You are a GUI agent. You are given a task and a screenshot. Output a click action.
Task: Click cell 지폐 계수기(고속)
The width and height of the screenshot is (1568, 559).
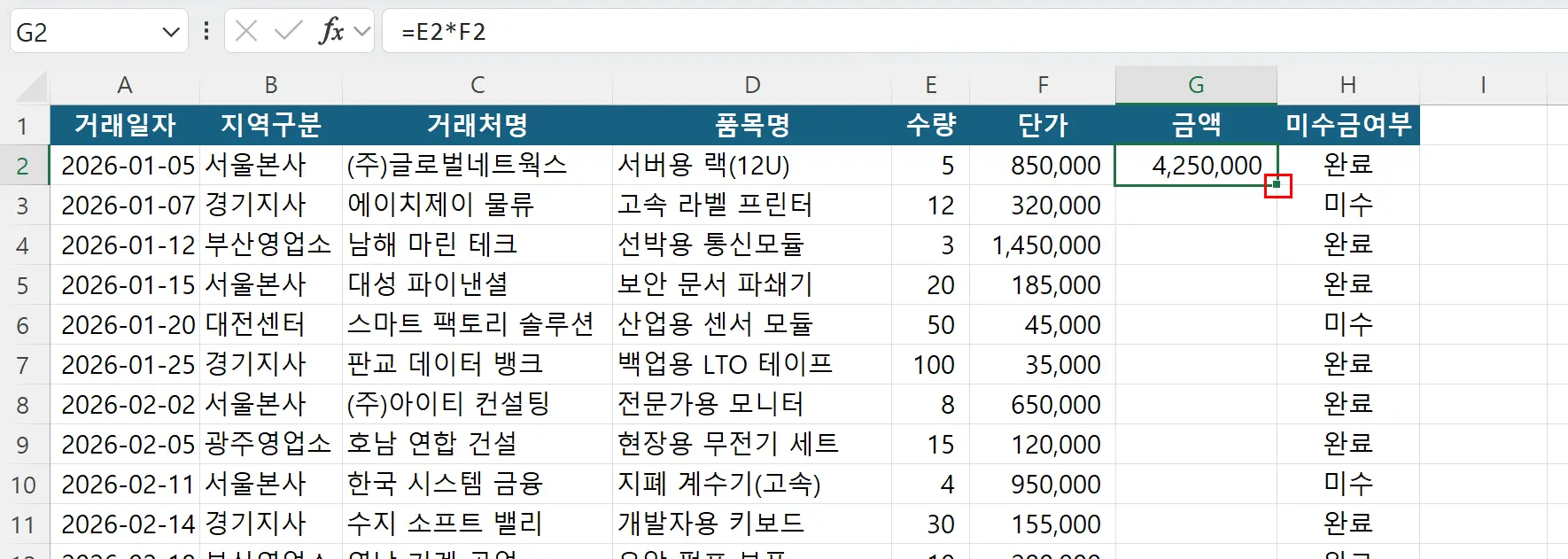pyautogui.click(x=752, y=485)
